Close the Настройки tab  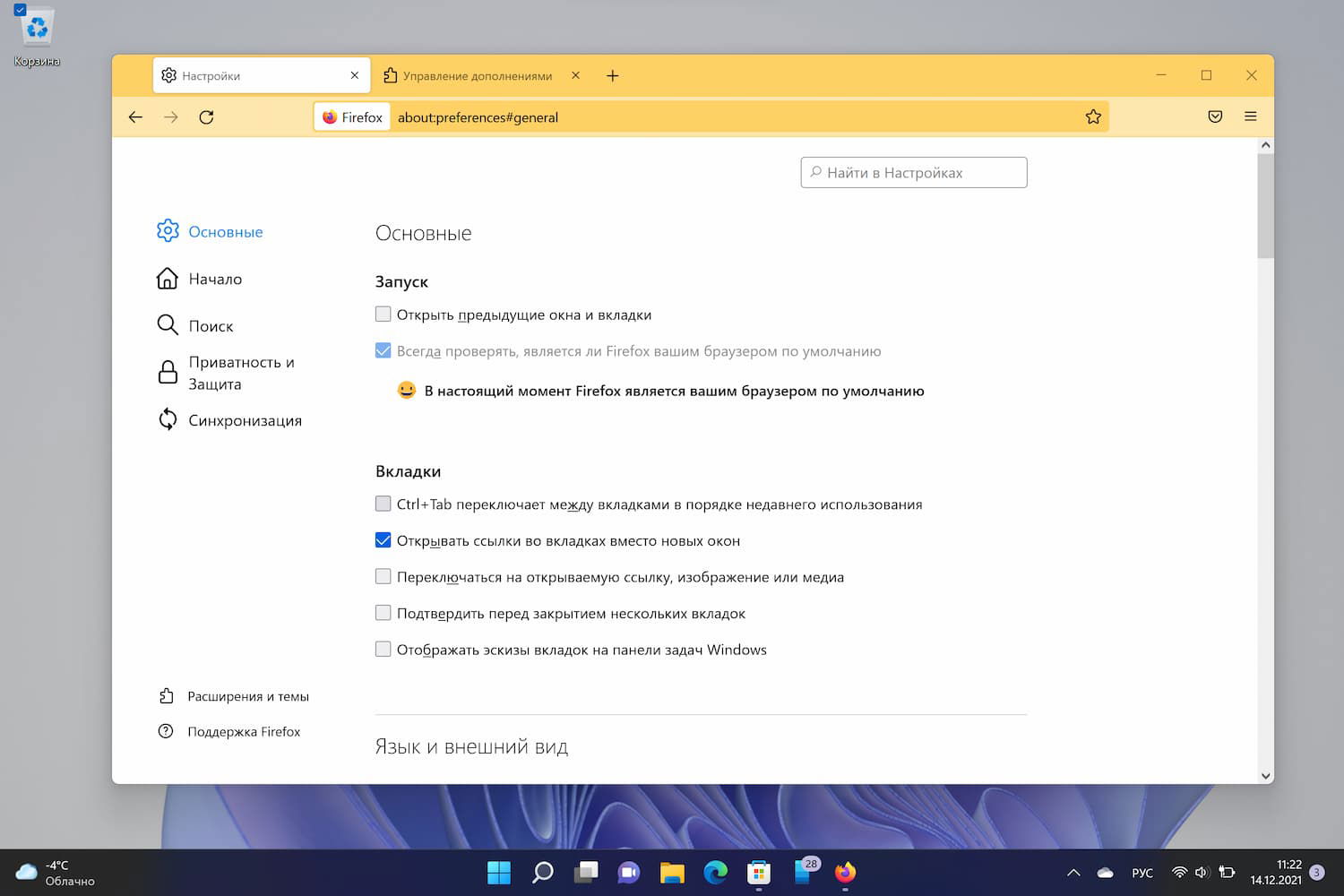tap(355, 75)
